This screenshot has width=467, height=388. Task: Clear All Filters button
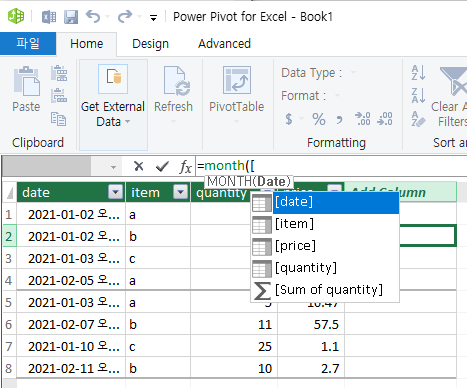click(x=450, y=97)
